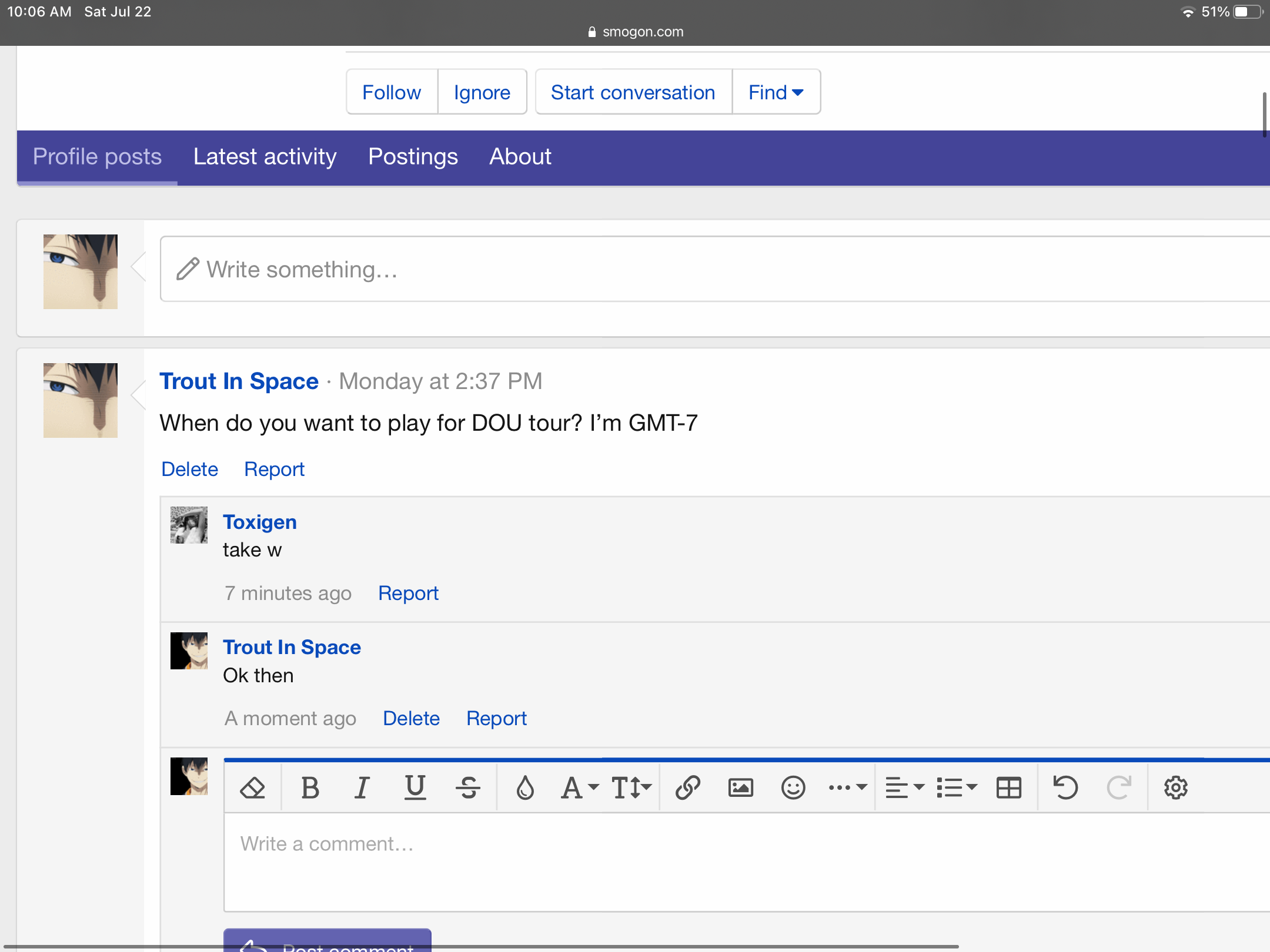This screenshot has width=1270, height=952.
Task: Toggle bold formatting
Action: [310, 787]
